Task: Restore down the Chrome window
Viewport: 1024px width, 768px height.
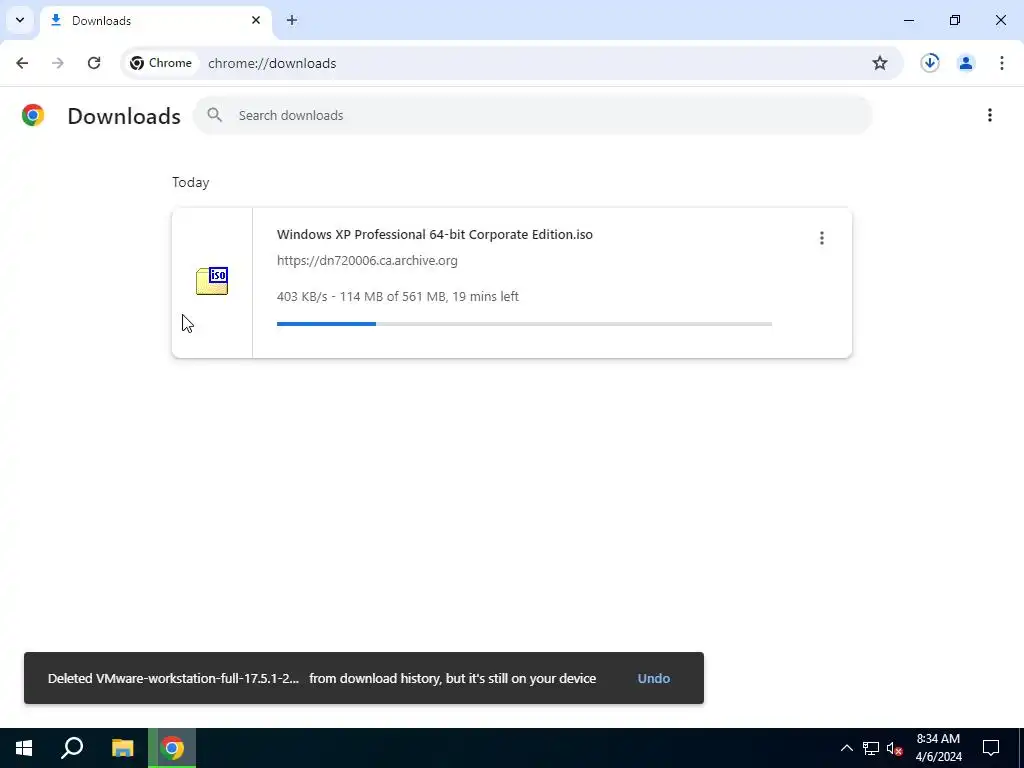Action: 955,20
